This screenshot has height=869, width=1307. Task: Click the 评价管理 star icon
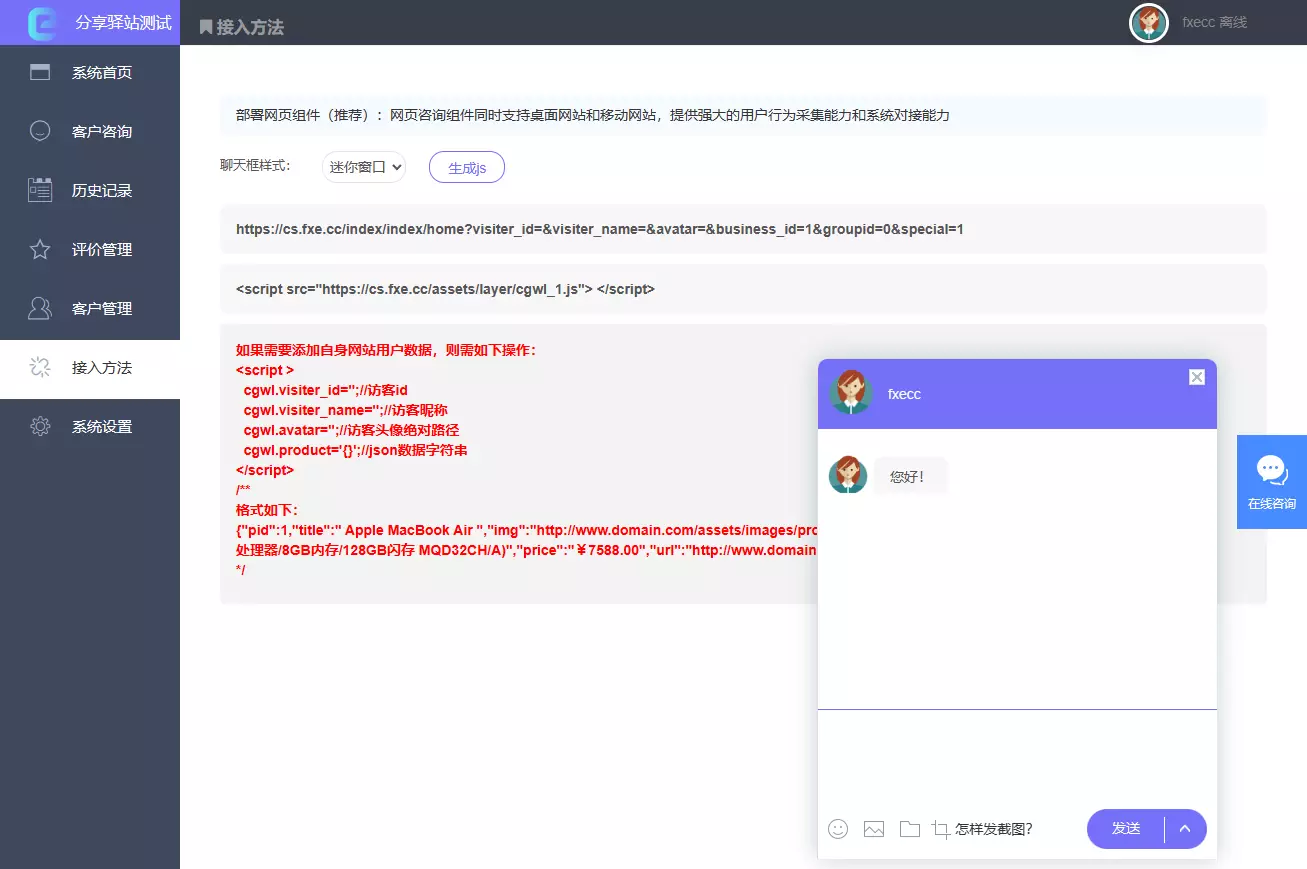(40, 249)
